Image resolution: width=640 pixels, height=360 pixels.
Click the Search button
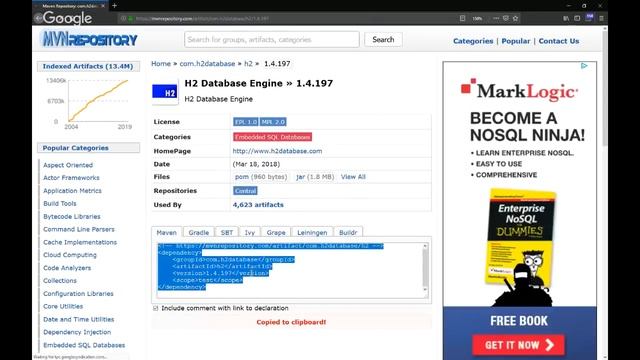[x=383, y=40]
